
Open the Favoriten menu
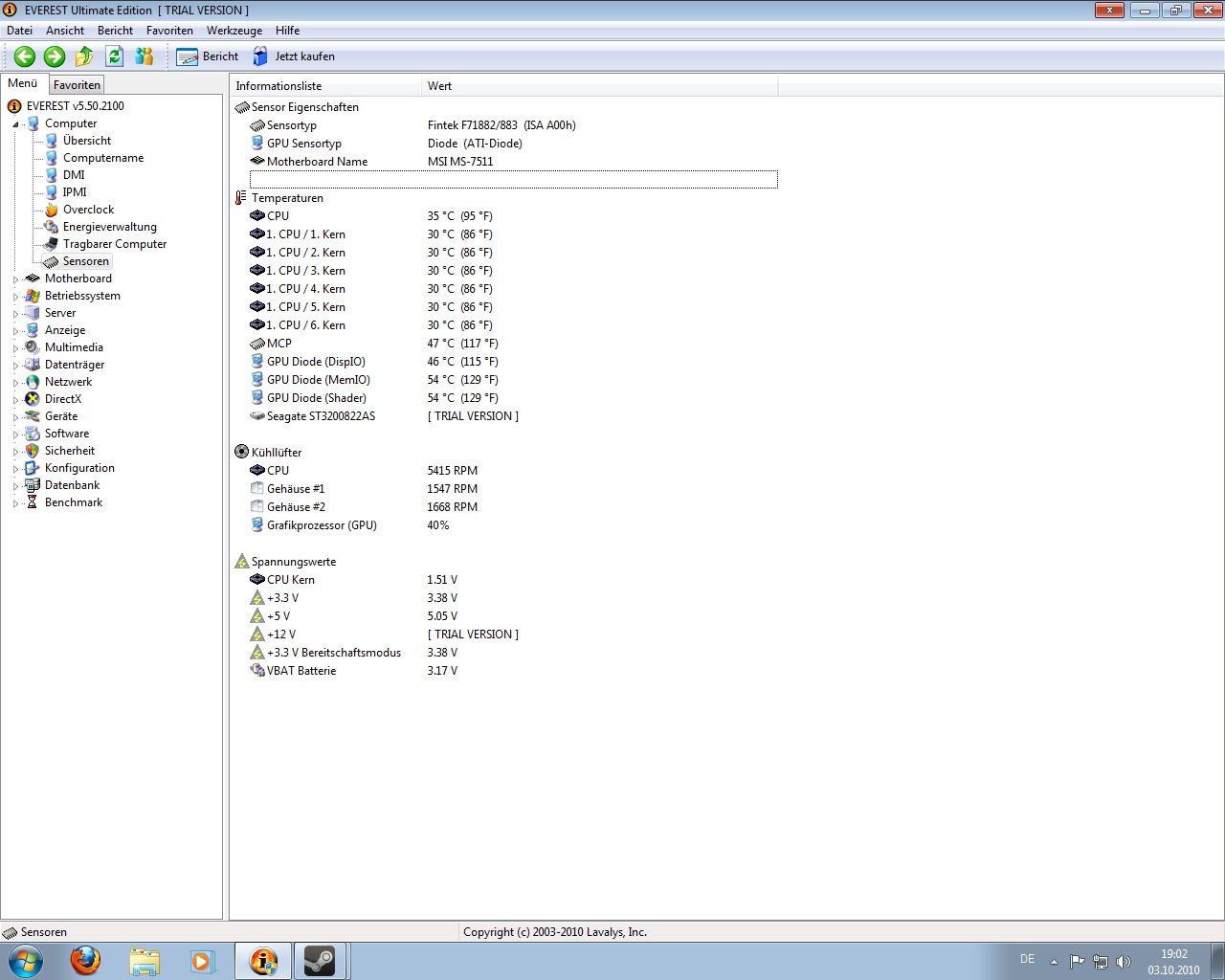pos(169,31)
